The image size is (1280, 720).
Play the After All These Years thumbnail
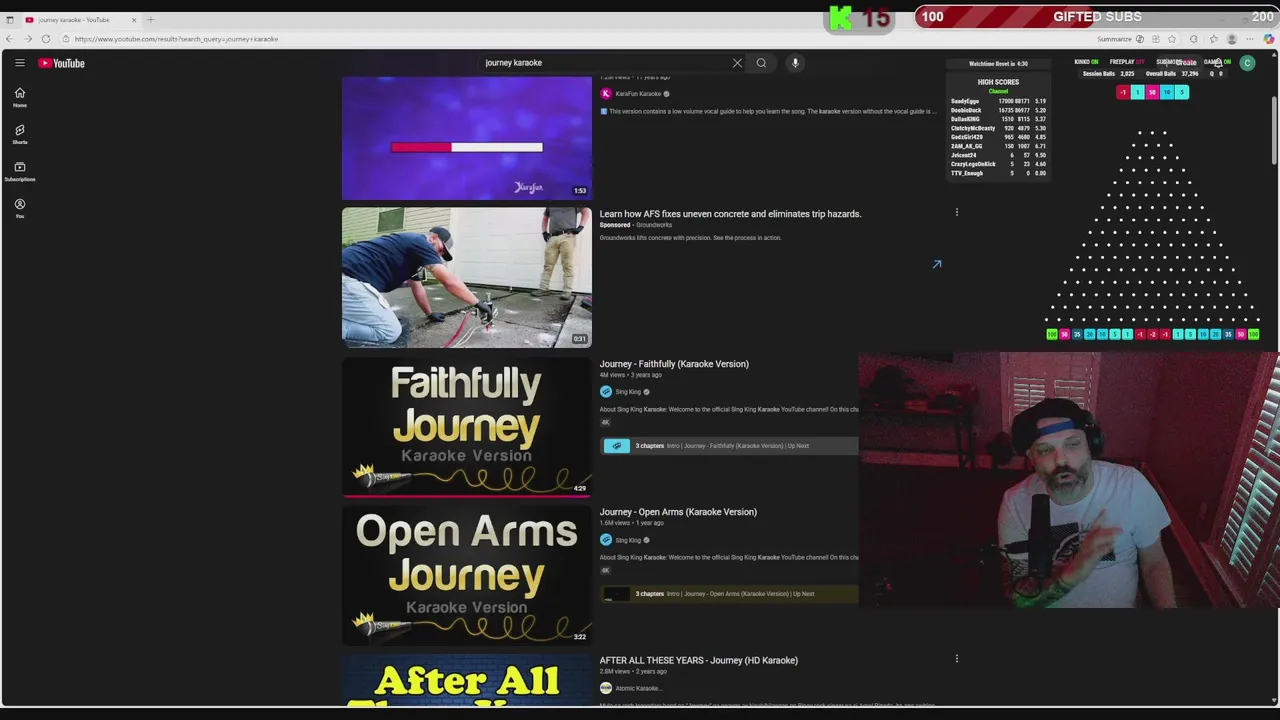tap(466, 679)
